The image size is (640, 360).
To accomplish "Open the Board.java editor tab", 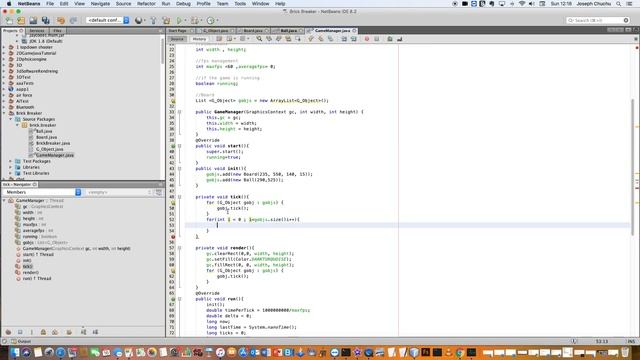I will 253,31.
